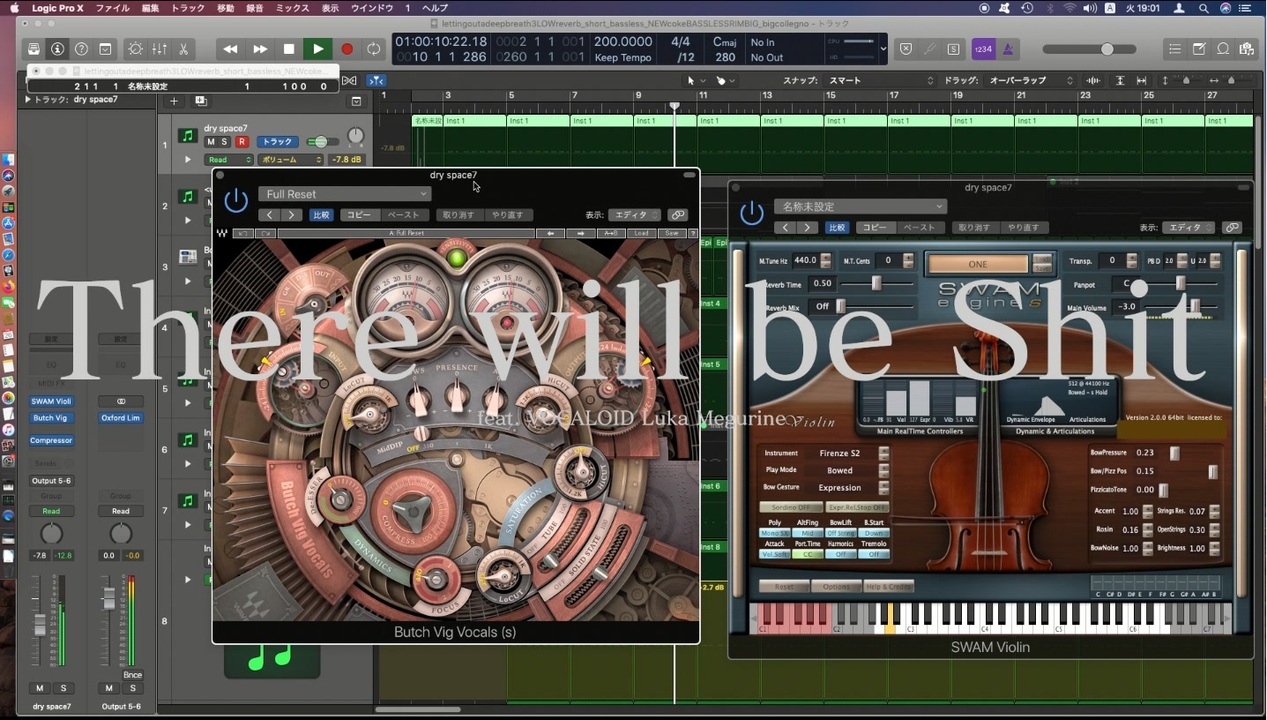Click the Options button in SWAM Violin
The image size is (1267, 720).
(835, 586)
